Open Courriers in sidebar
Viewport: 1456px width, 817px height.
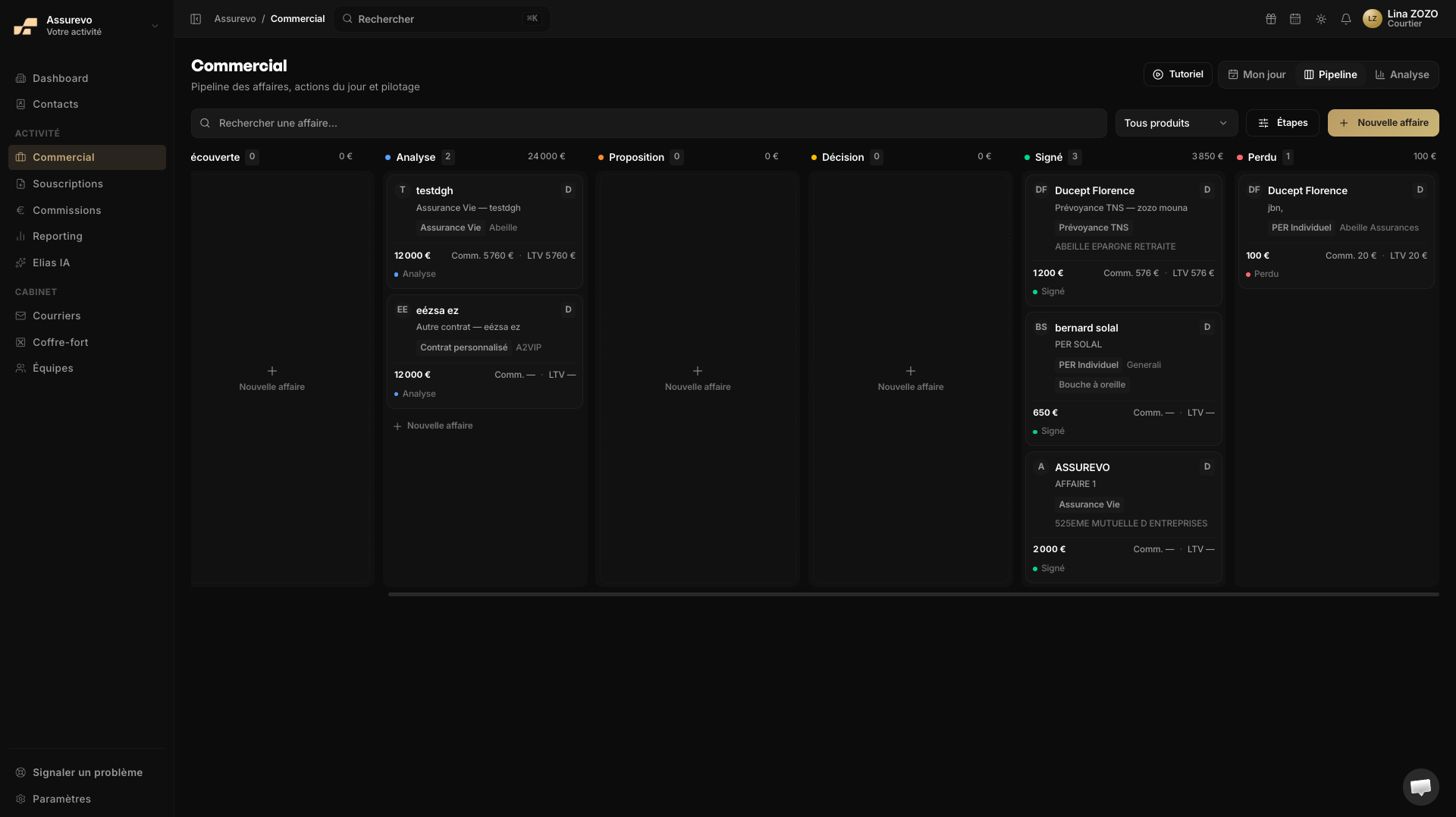(87, 316)
